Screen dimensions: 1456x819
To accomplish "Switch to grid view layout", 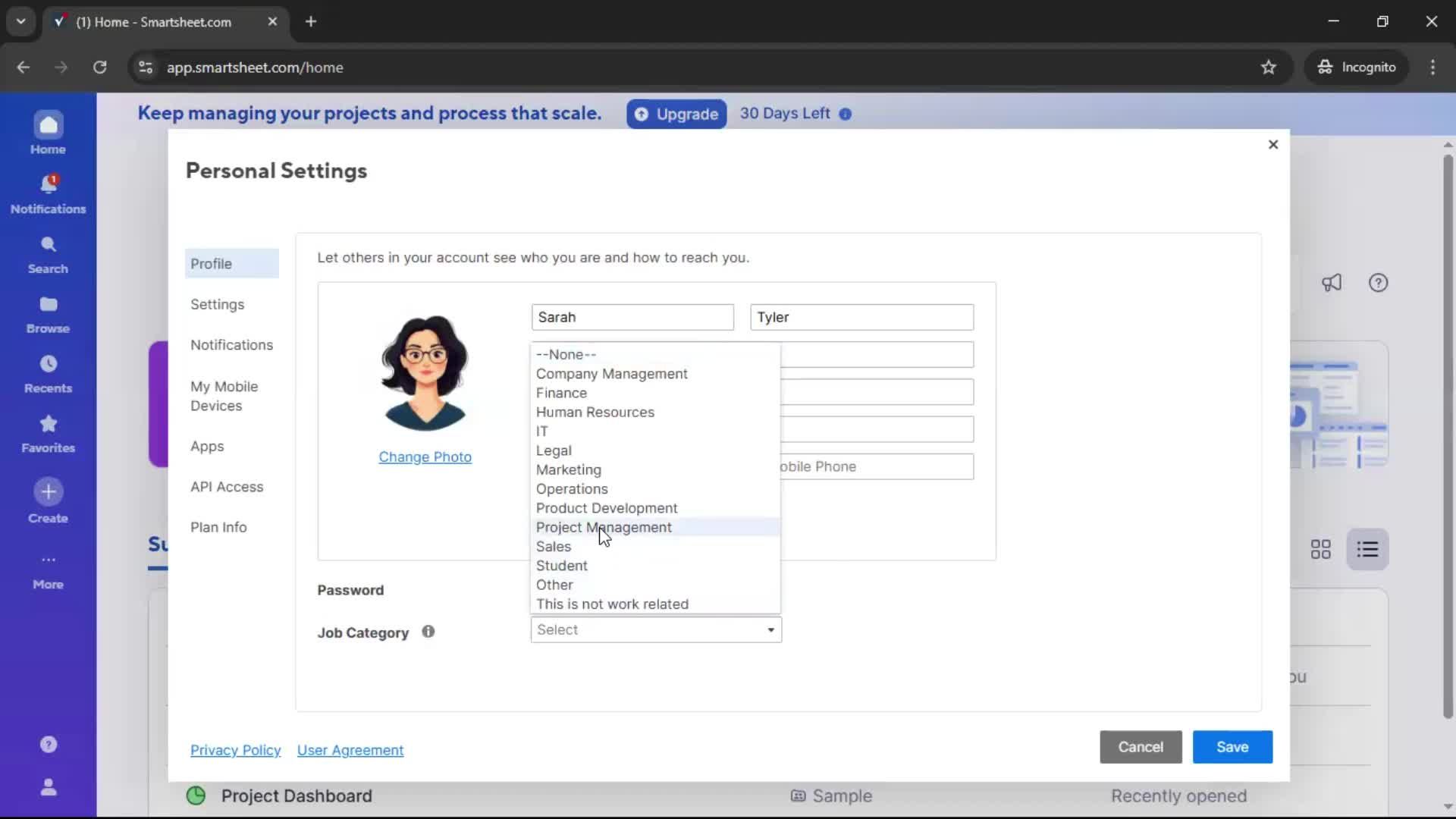I will tap(1320, 549).
